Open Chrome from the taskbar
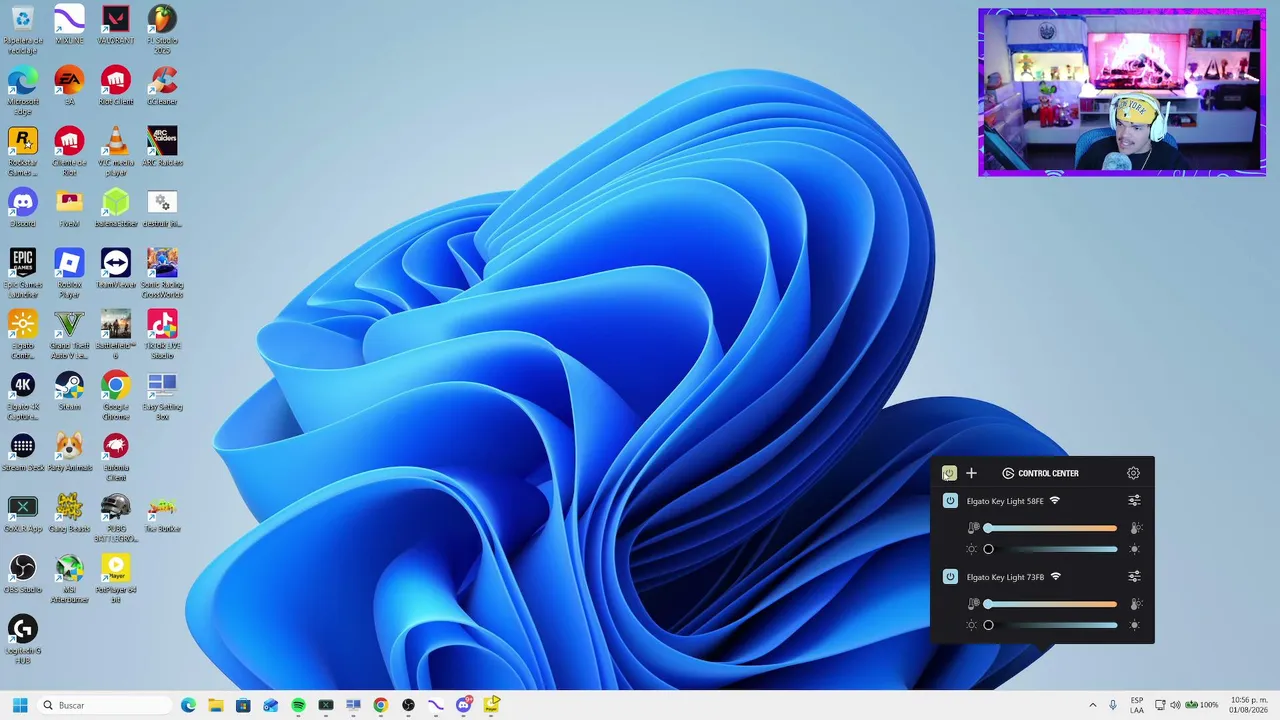1280x720 pixels. click(380, 705)
